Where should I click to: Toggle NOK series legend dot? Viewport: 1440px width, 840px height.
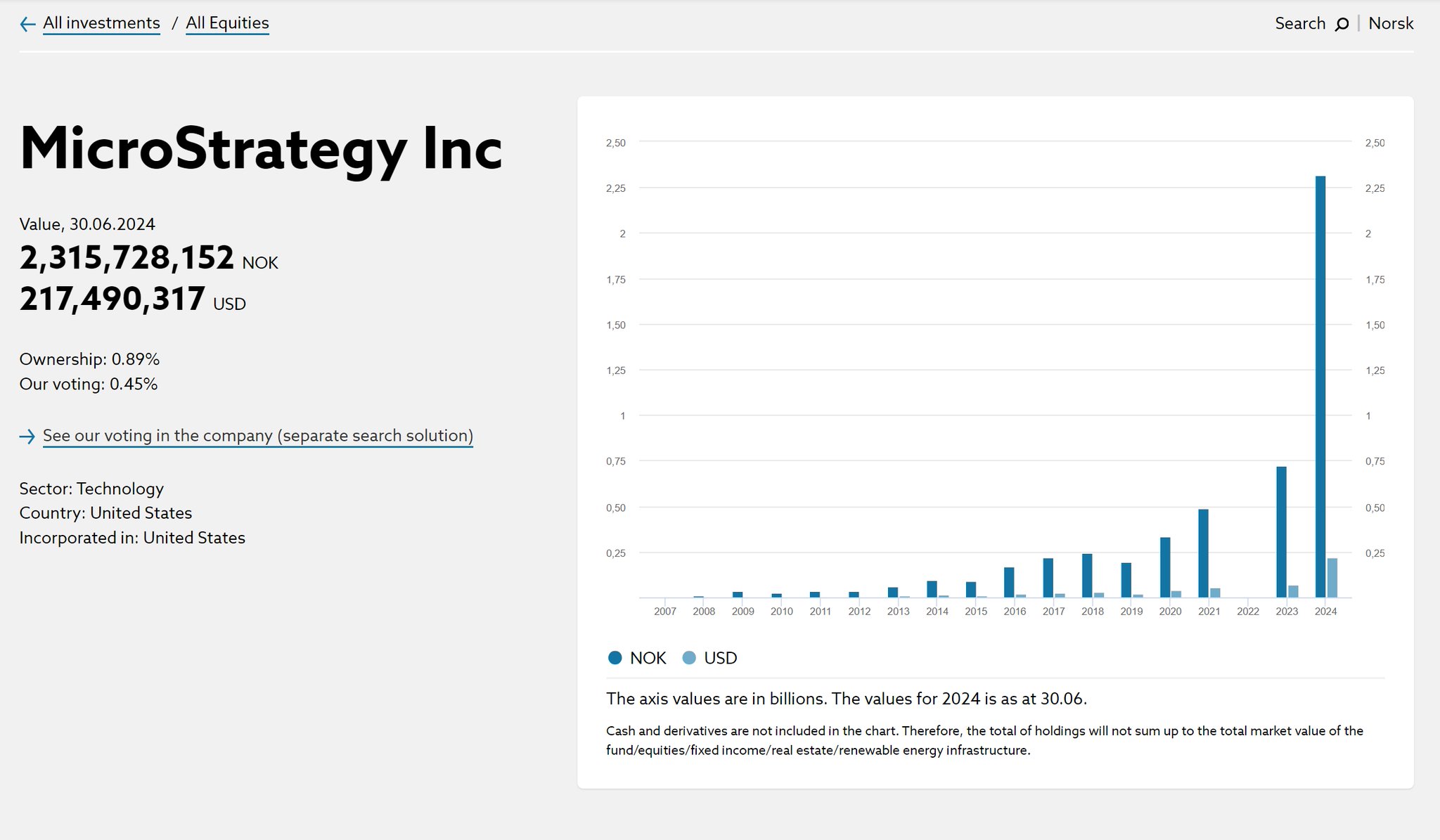click(615, 658)
